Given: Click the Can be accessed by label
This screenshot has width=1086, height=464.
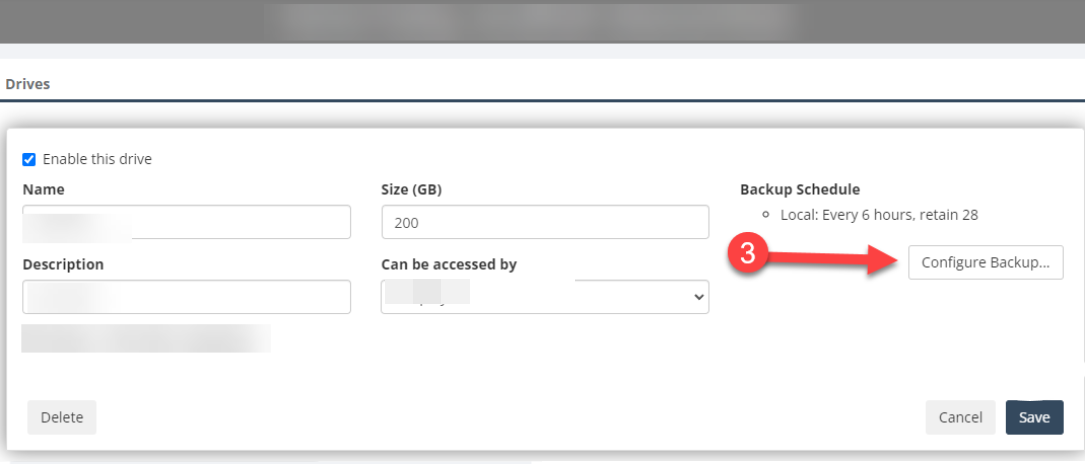Looking at the screenshot, I should [449, 265].
